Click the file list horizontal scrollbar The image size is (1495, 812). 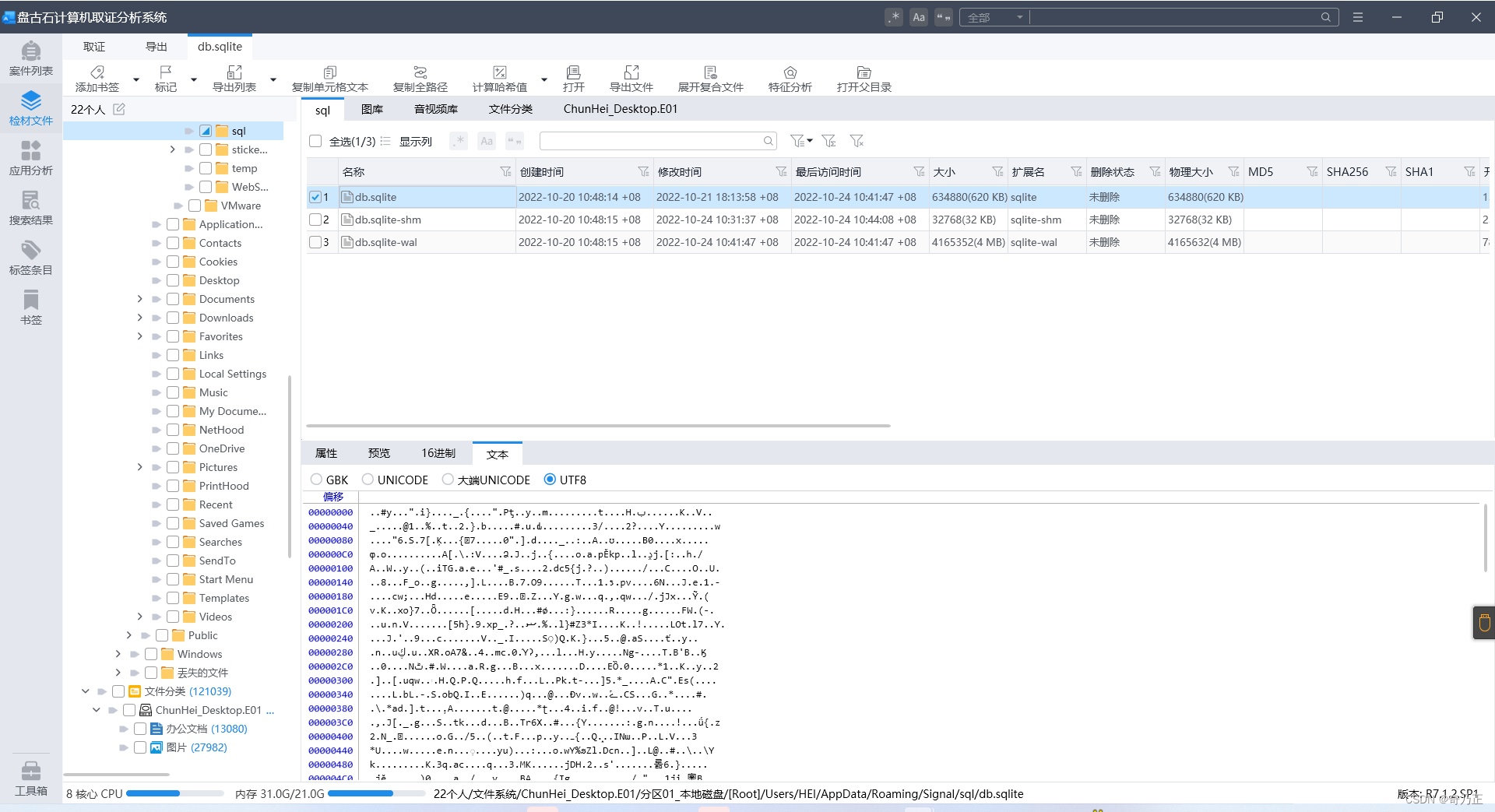pos(598,426)
